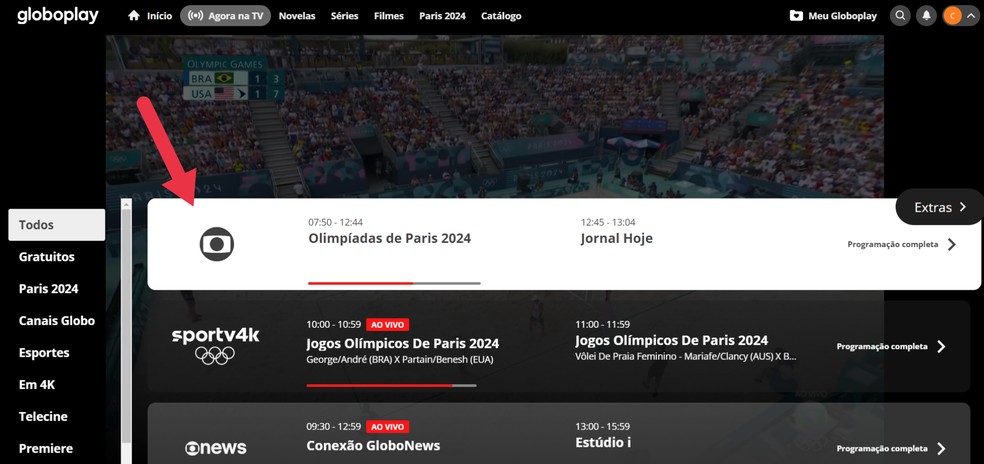984x464 pixels.
Task: Click progress bar under sportv4k Jogos Olímpicos
Action: 391,386
